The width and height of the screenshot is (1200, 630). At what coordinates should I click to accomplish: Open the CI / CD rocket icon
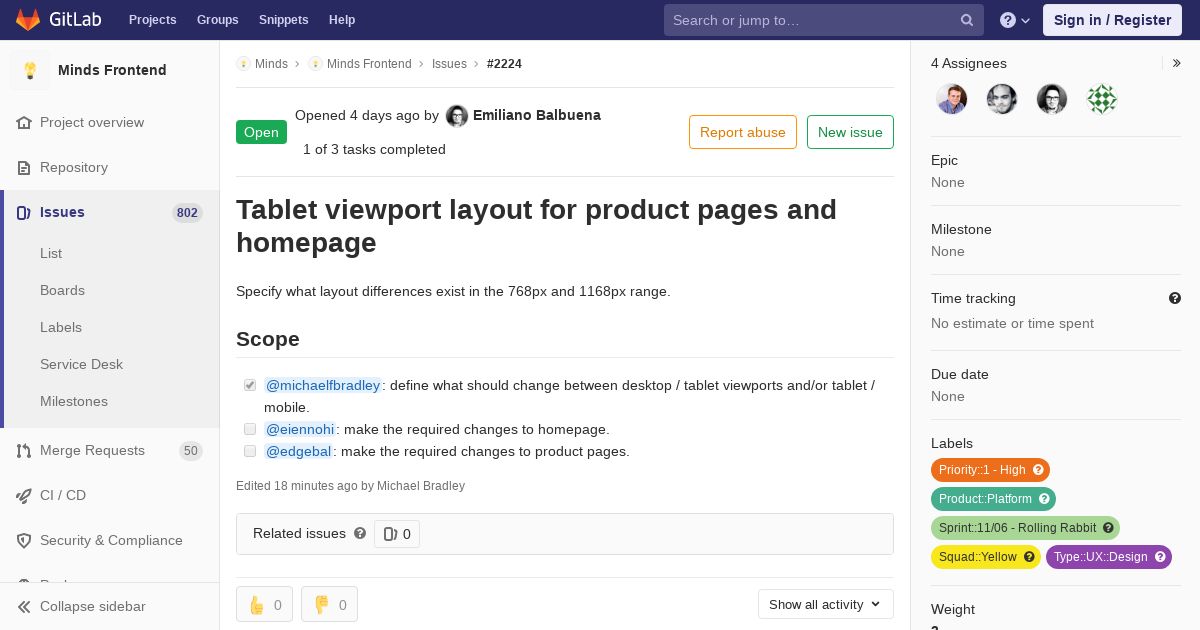pos(24,496)
